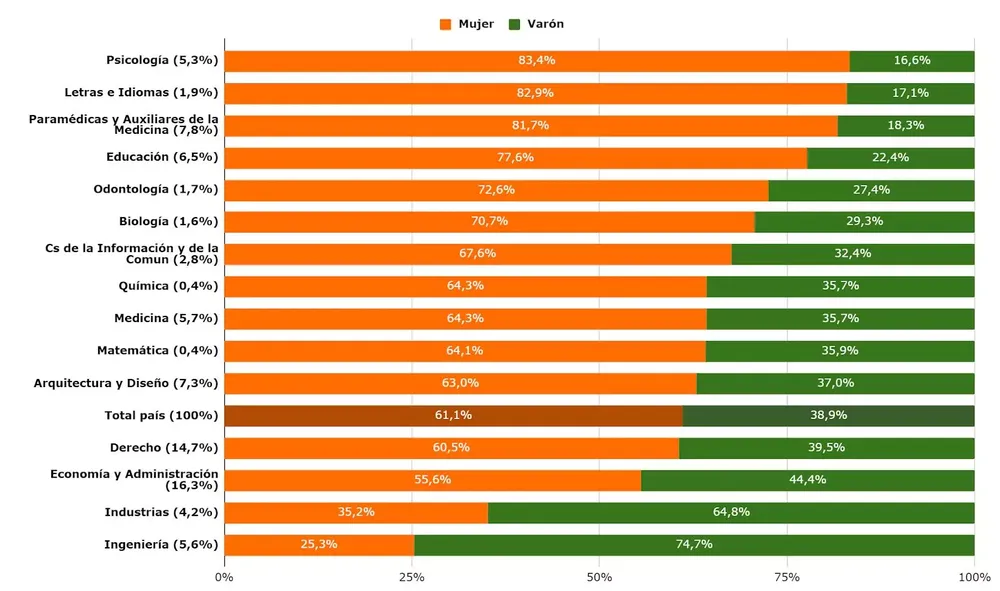Select the Derecho 60,5% orange segment

pos(452,448)
